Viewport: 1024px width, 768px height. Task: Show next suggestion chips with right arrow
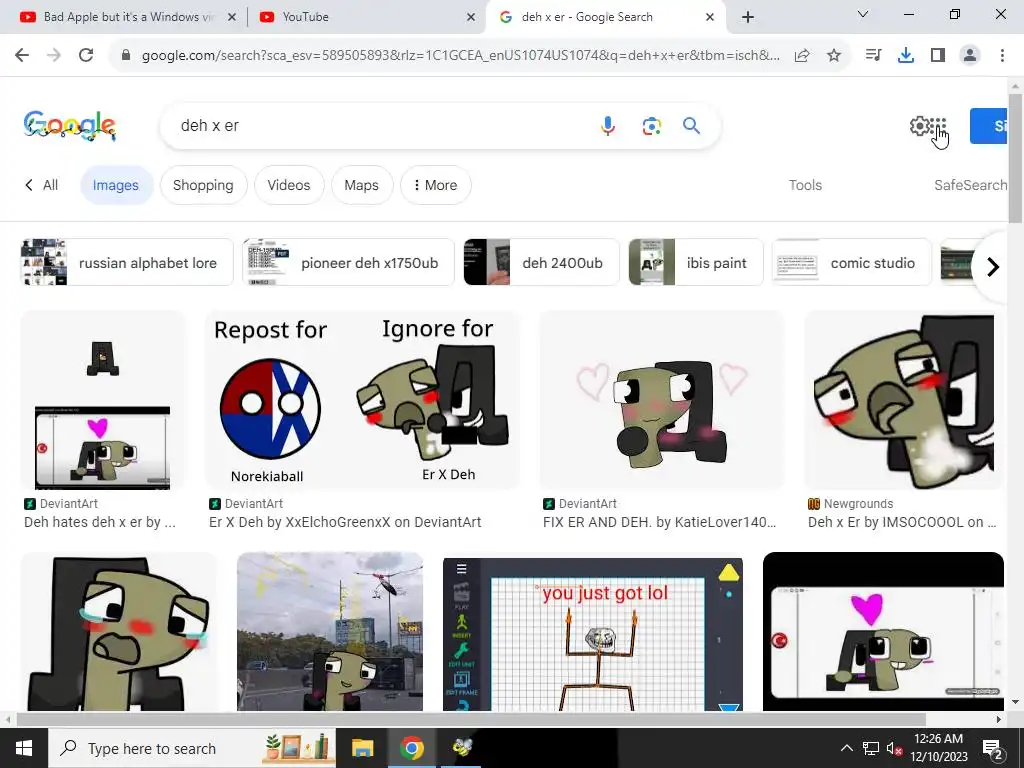pos(993,266)
